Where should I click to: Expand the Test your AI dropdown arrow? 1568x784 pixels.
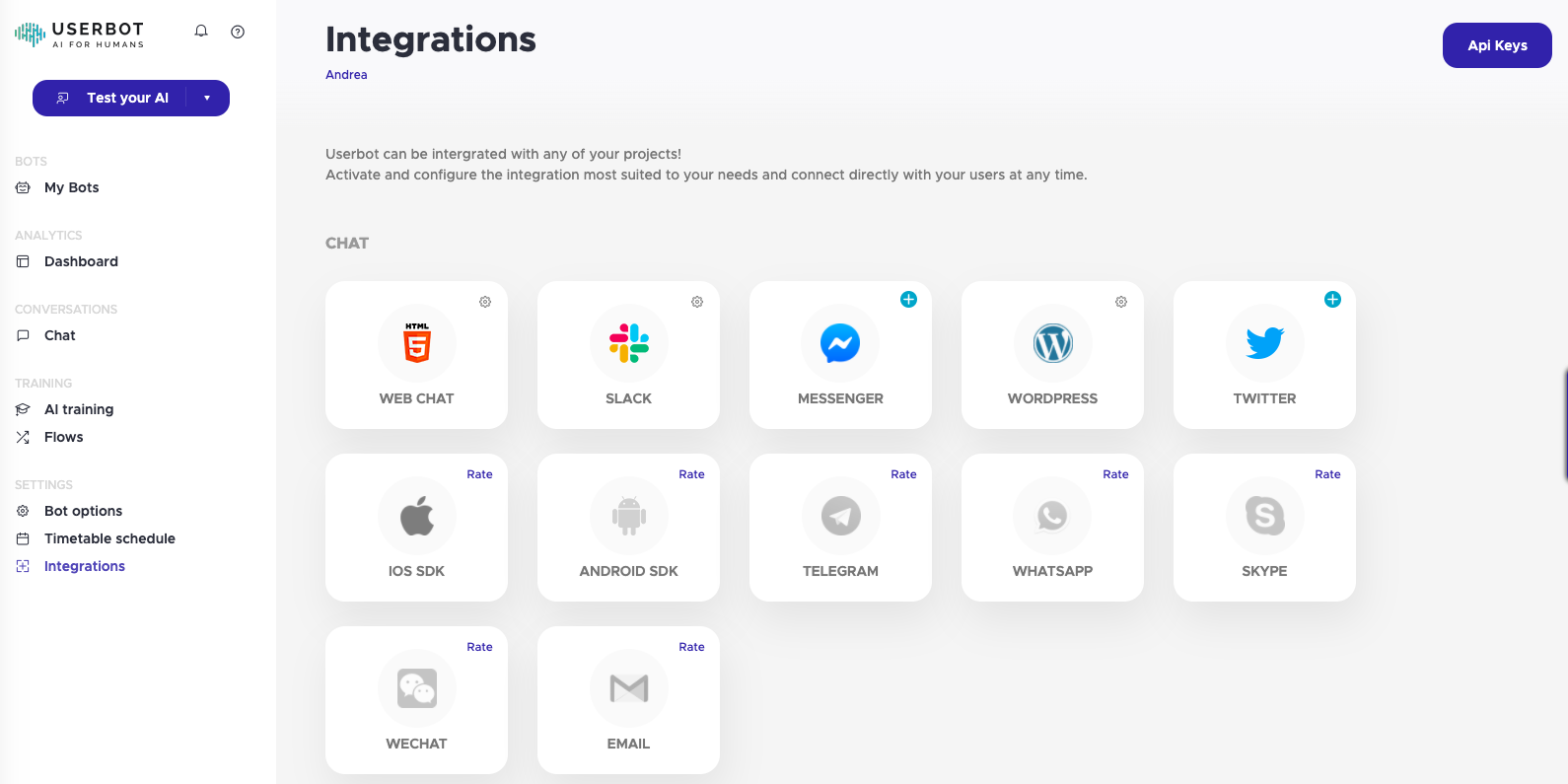coord(207,98)
